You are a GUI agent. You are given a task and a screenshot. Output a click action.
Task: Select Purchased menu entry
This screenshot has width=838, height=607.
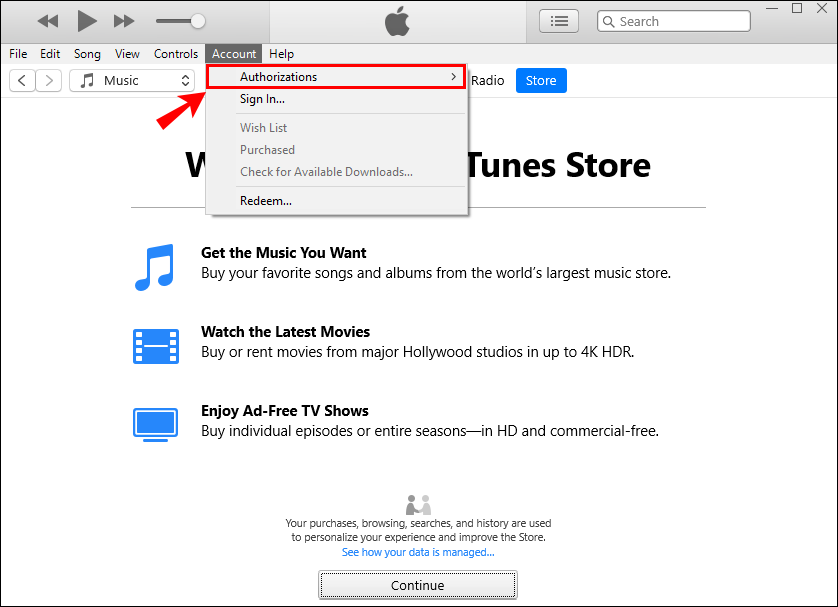pyautogui.click(x=336, y=150)
